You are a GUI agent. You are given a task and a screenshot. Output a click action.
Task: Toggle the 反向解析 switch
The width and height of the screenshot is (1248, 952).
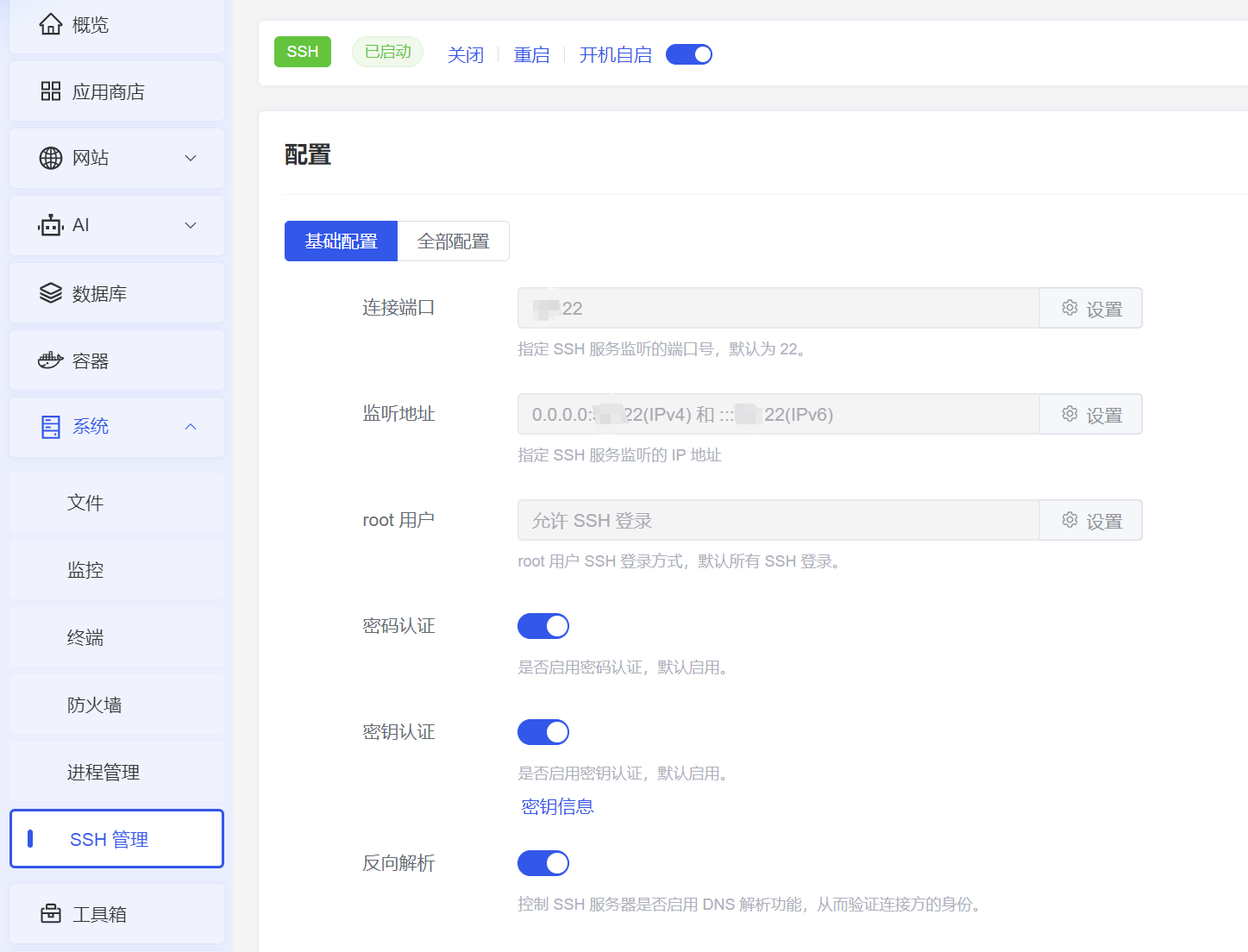(543, 863)
